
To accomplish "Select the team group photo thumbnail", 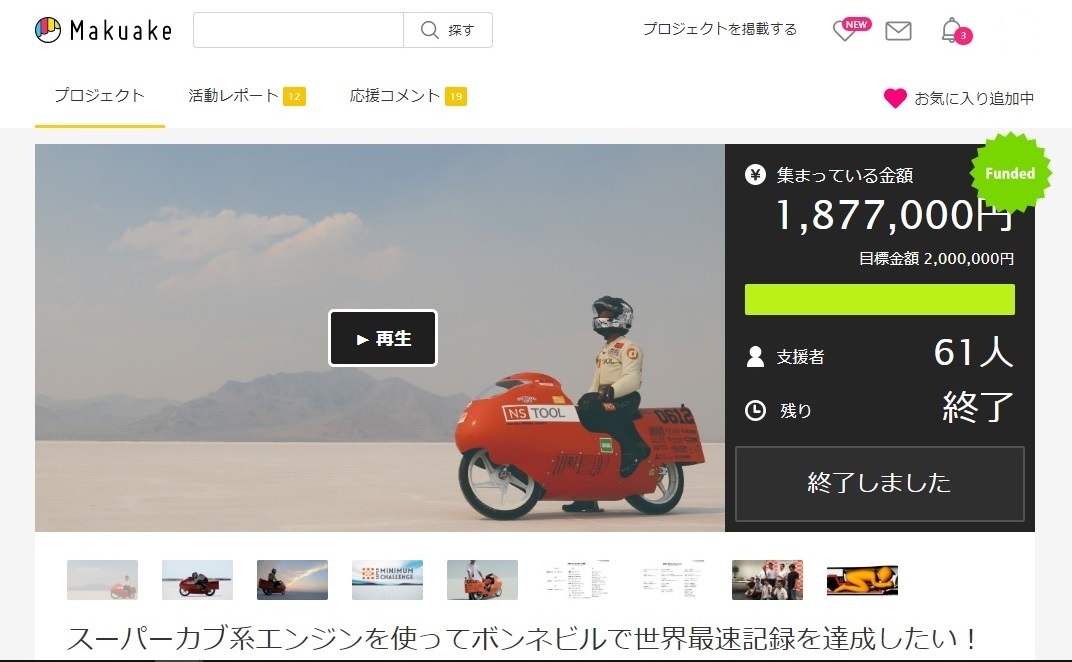I will pos(767,580).
